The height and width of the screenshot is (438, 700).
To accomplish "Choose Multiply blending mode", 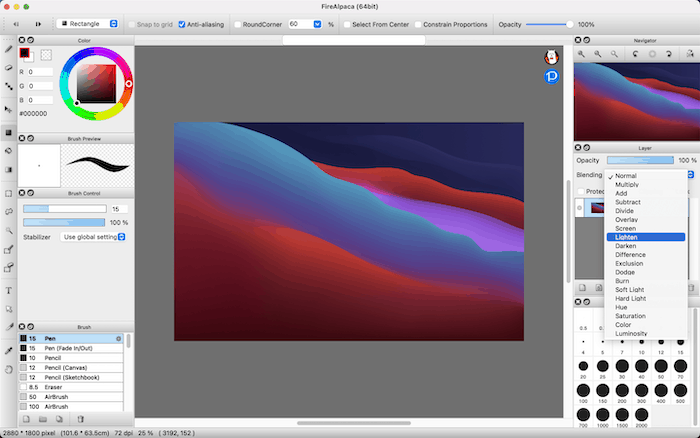I will pyautogui.click(x=627, y=185).
